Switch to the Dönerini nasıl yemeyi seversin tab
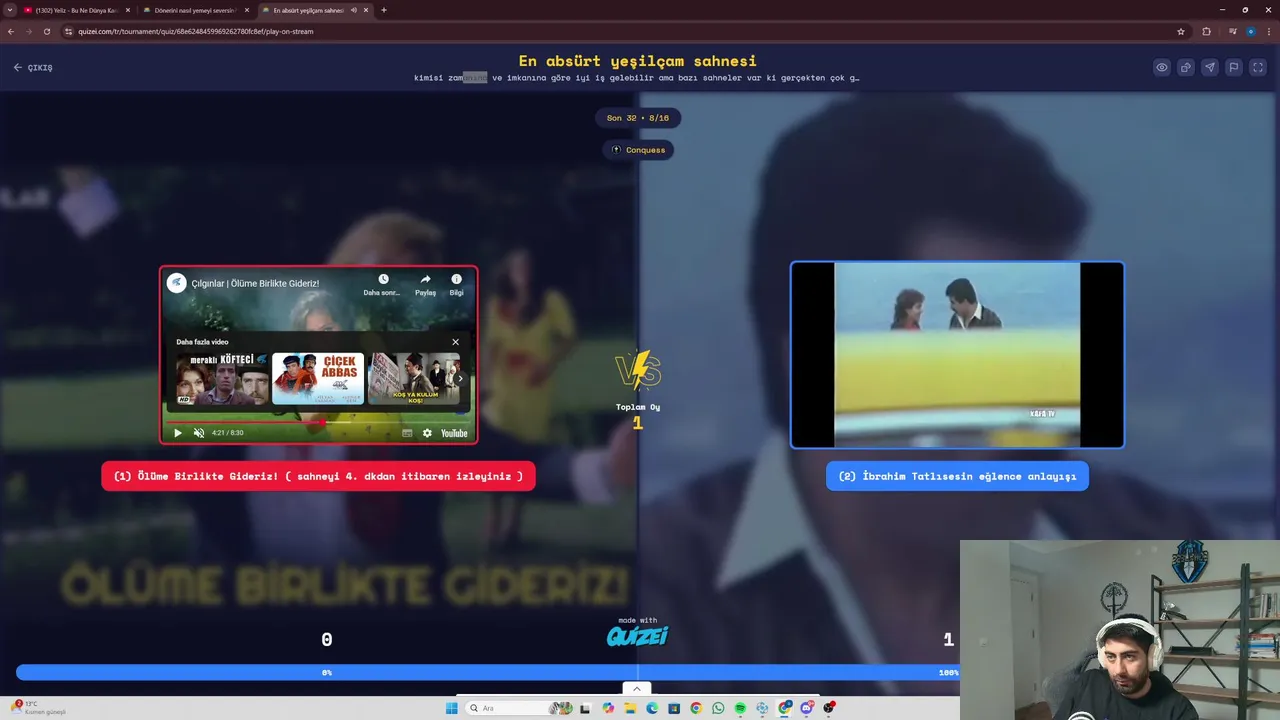1280x720 pixels. pyautogui.click(x=195, y=10)
